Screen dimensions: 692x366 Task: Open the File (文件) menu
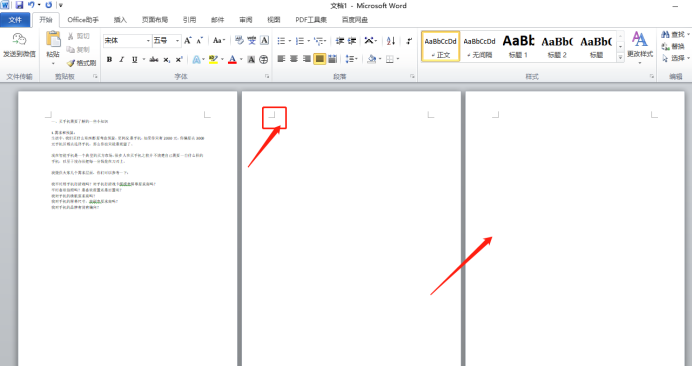[x=15, y=20]
